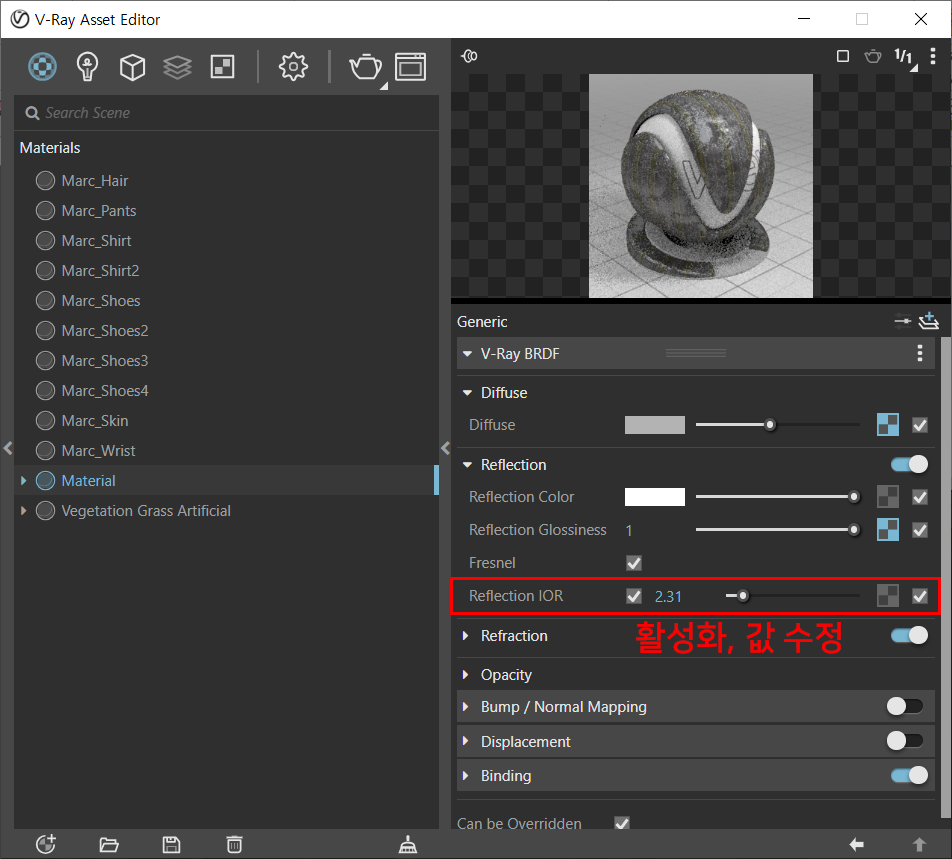Image resolution: width=952 pixels, height=859 pixels.
Task: Click the square icon above preview
Action: click(843, 56)
